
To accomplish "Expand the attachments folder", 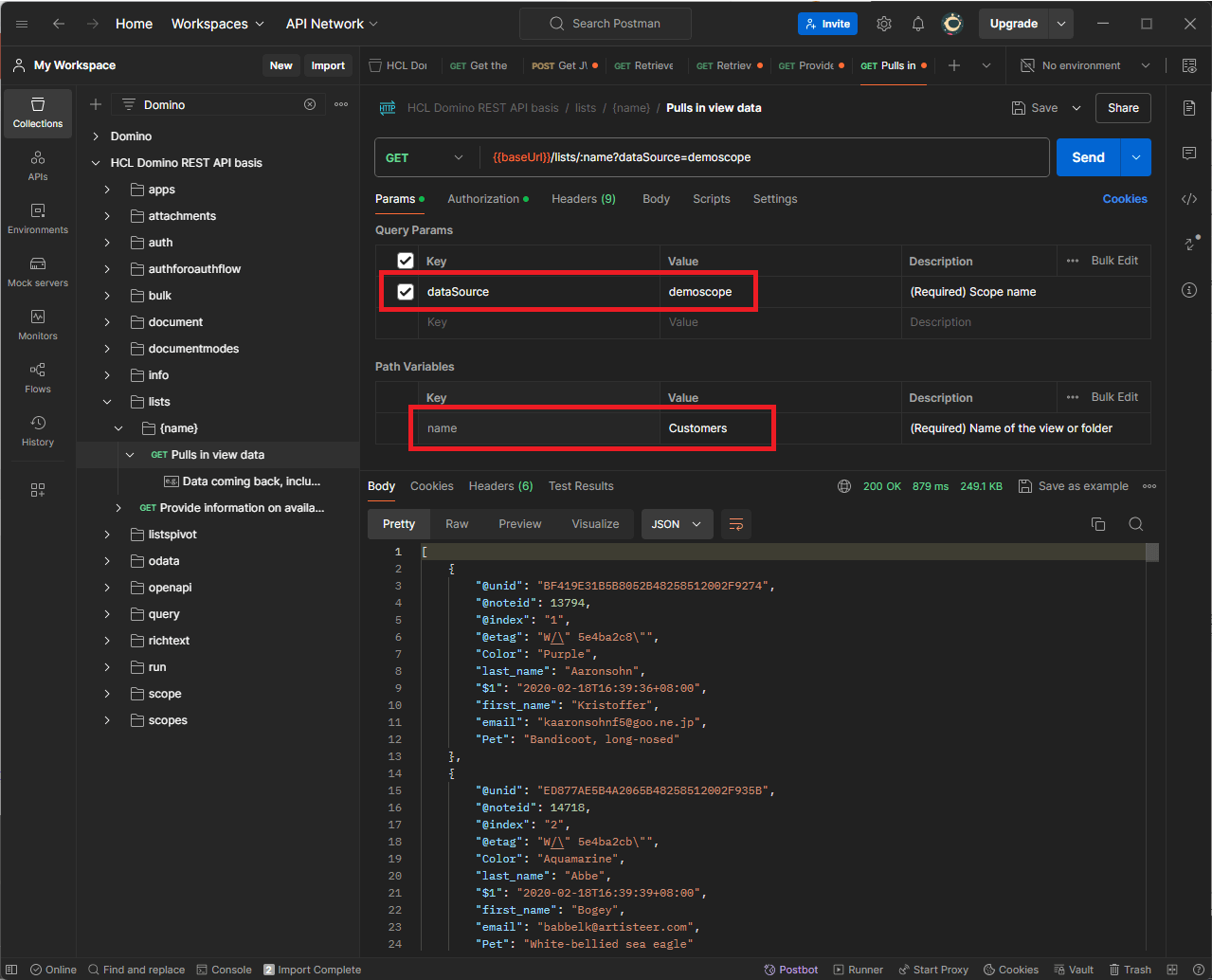I will pos(107,216).
